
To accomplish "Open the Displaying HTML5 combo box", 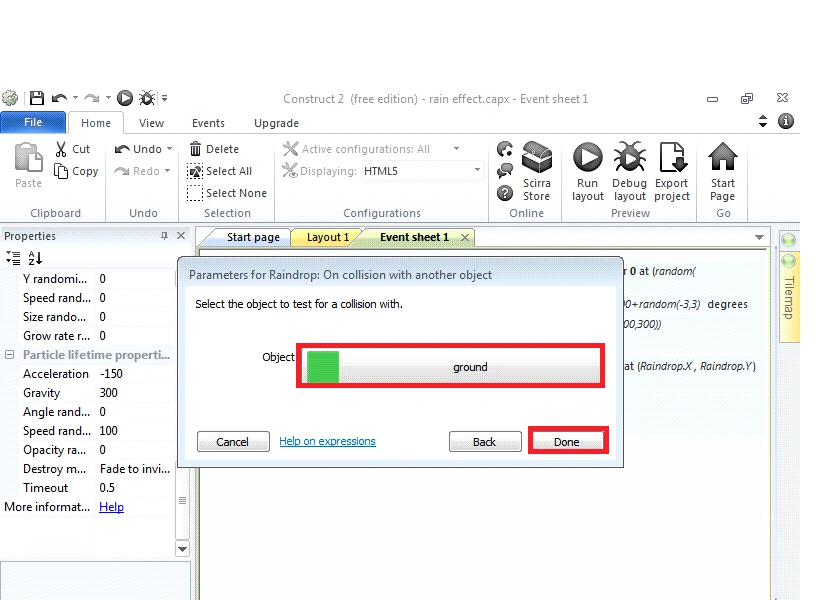I will 423,171.
